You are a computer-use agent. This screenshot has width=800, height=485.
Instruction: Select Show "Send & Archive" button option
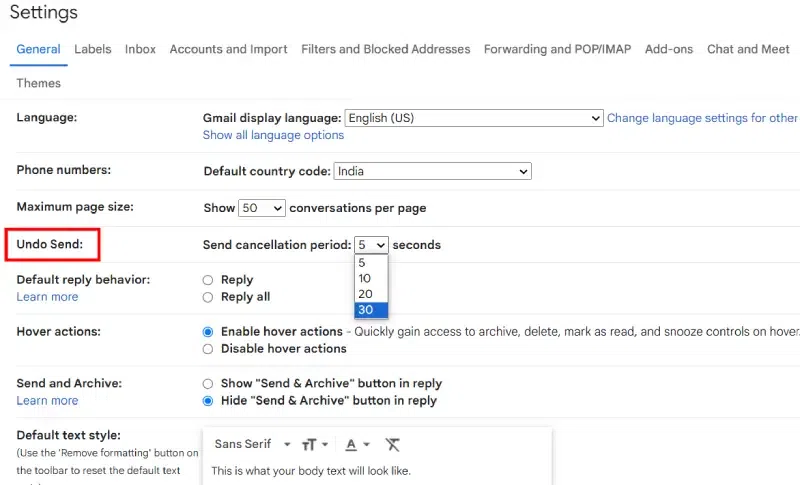click(208, 383)
